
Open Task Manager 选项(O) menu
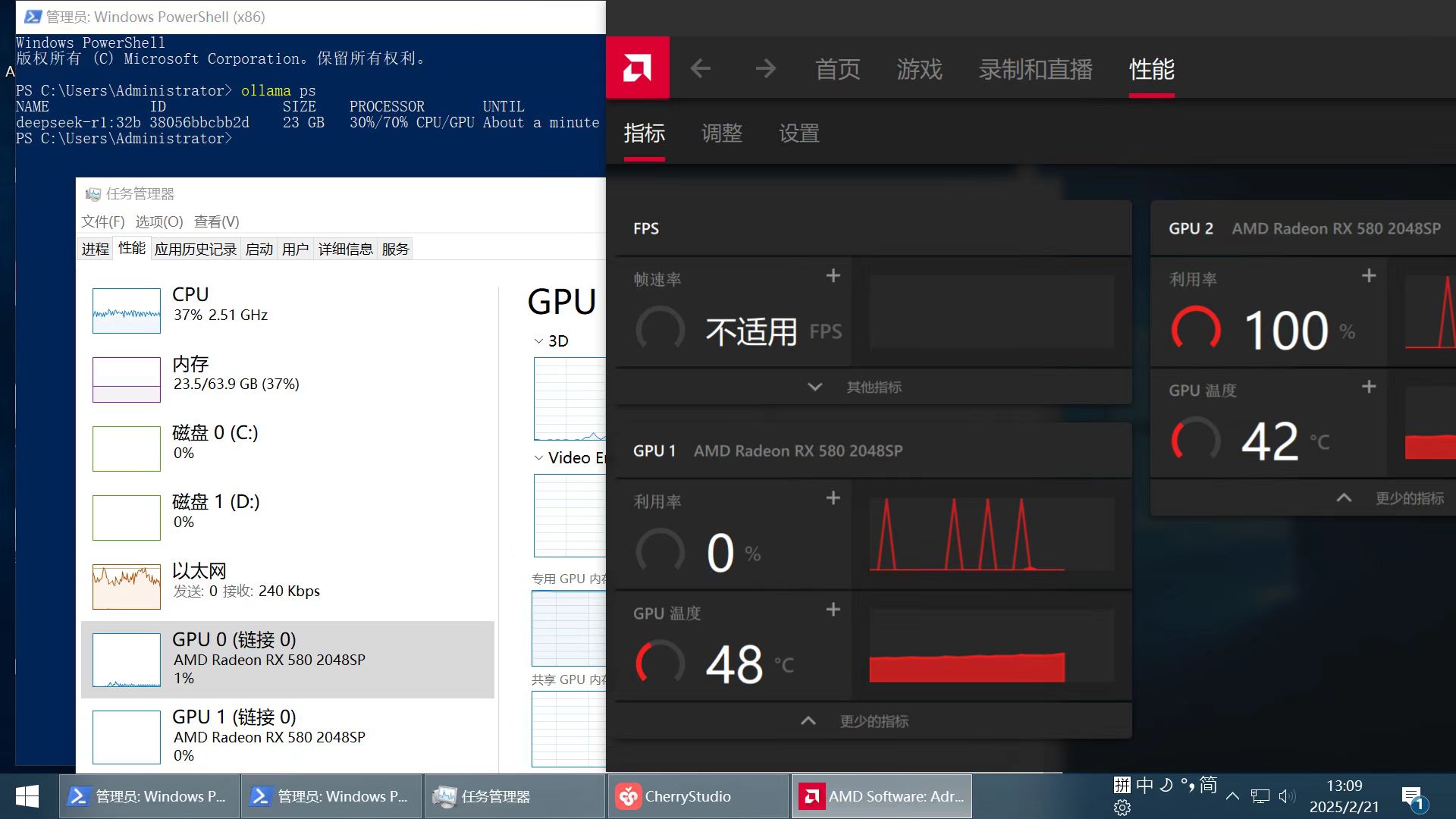pos(159,221)
